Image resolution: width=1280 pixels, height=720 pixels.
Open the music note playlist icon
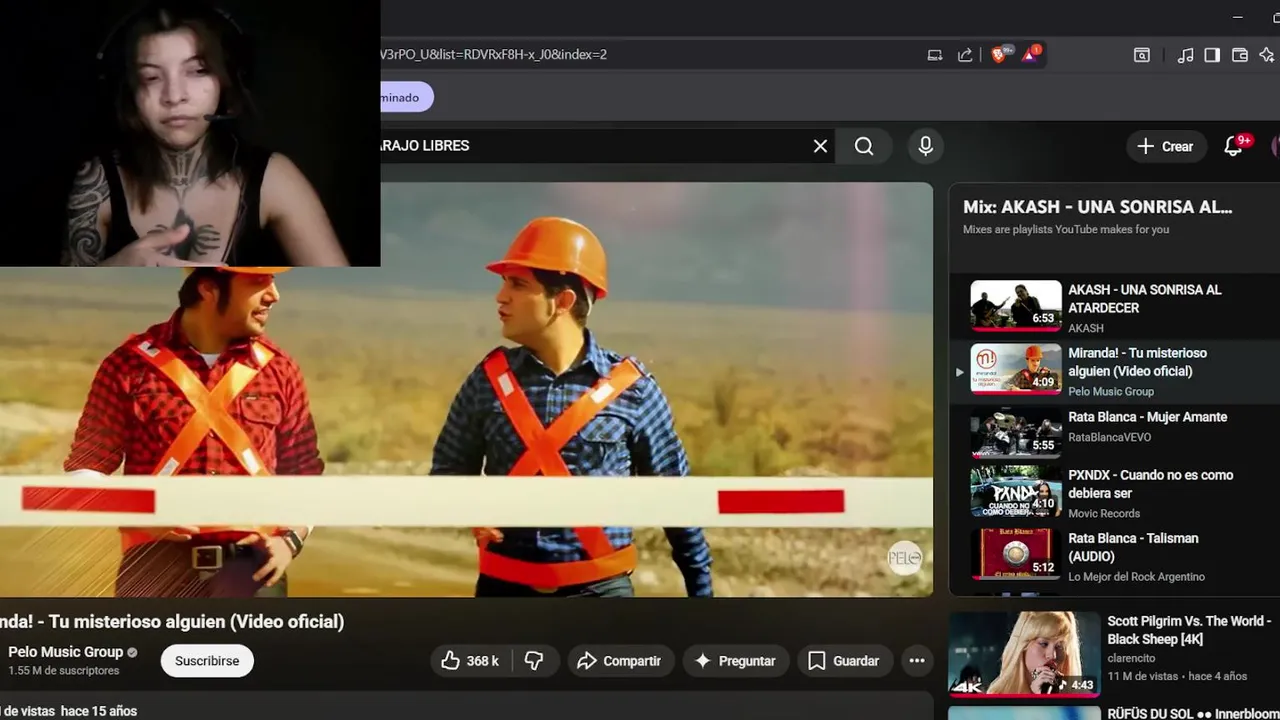1185,55
